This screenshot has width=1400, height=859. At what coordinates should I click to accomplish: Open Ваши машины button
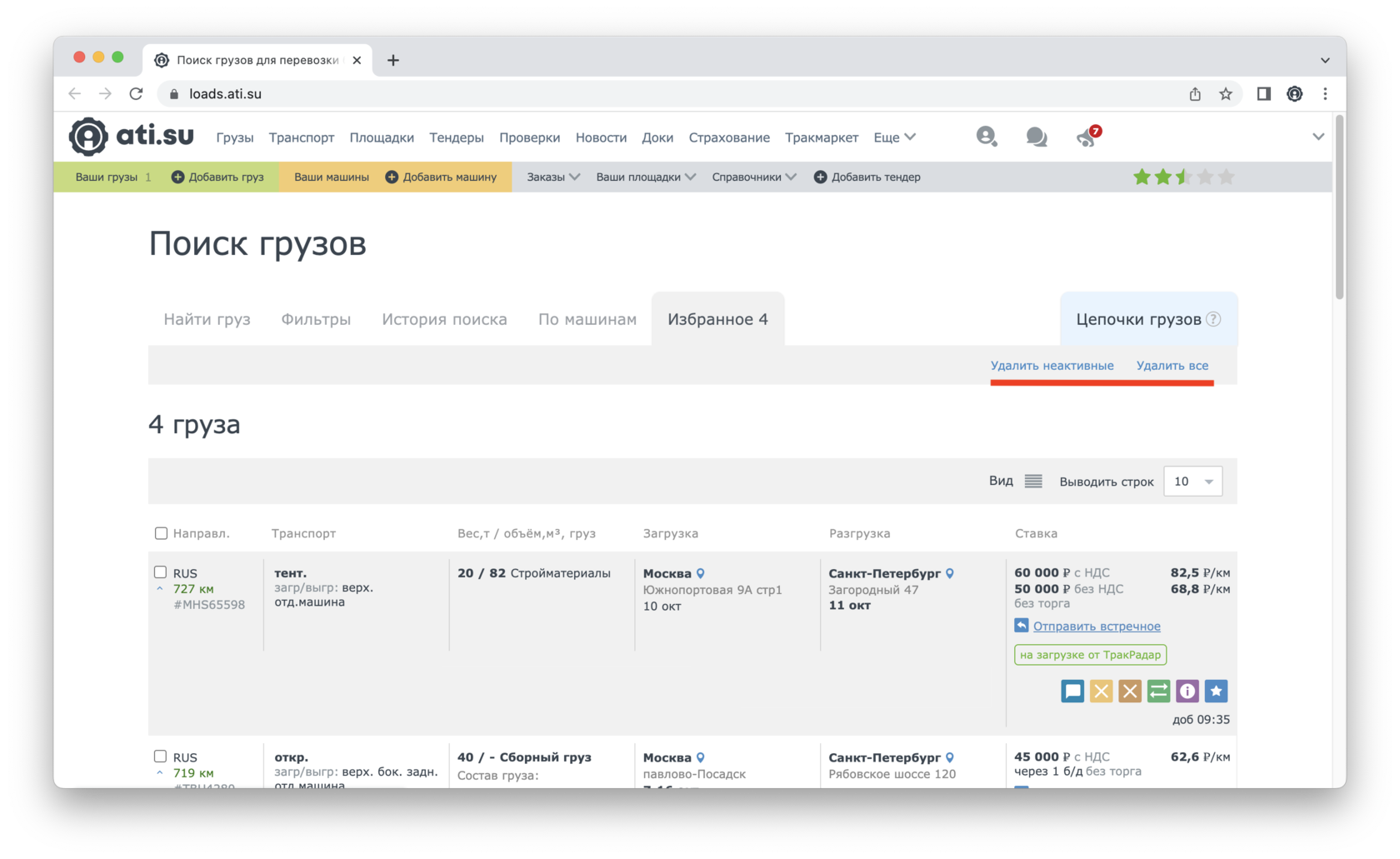331,177
